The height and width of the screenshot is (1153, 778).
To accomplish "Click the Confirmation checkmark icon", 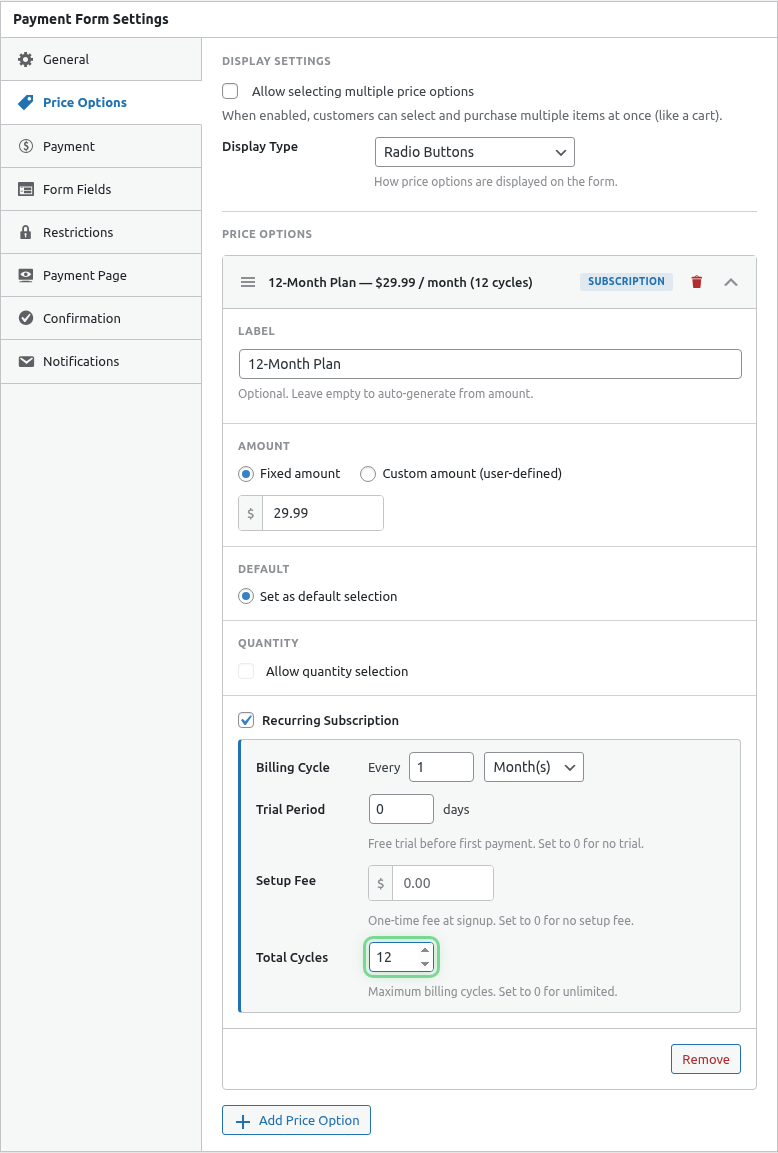I will coord(26,318).
